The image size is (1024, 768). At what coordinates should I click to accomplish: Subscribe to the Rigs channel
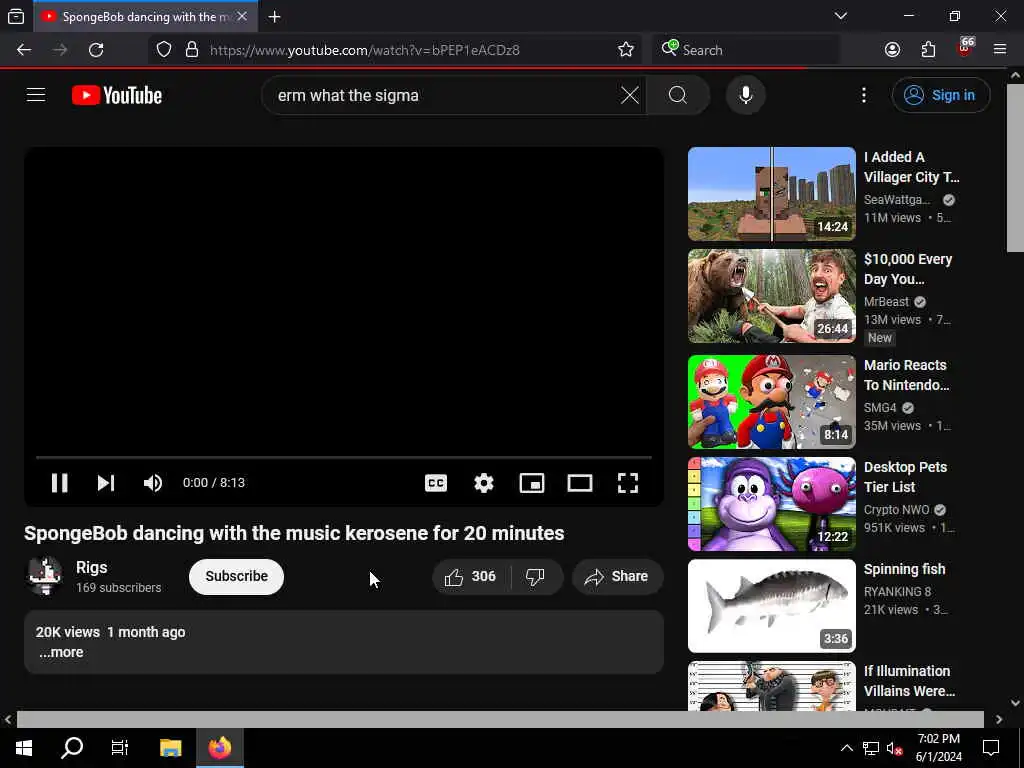coord(236,576)
